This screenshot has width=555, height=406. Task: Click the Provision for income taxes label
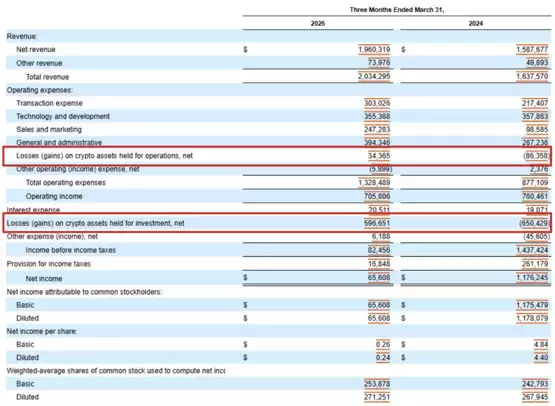pos(49,264)
